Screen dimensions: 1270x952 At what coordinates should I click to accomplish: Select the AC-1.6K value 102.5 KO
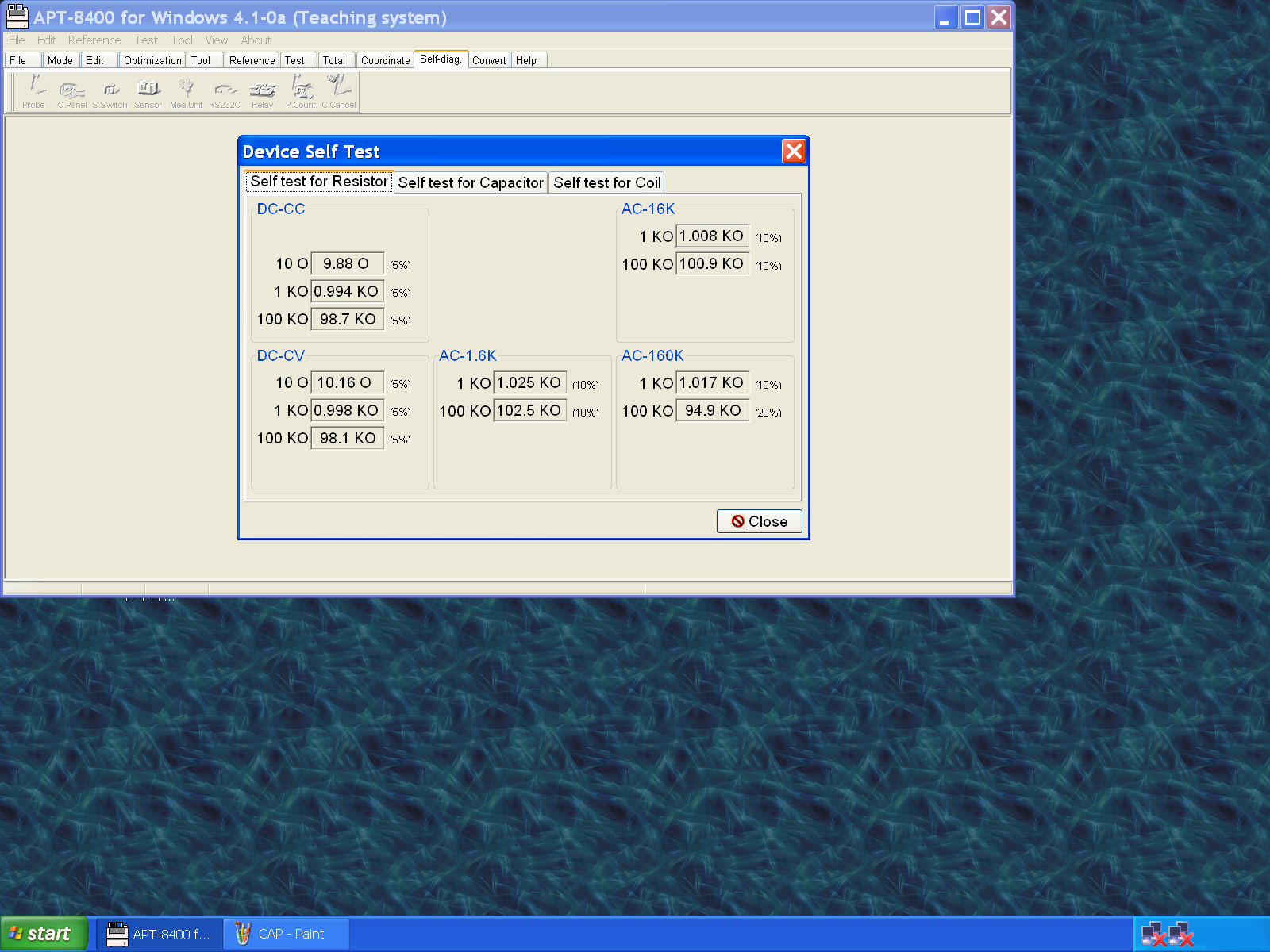(x=529, y=410)
